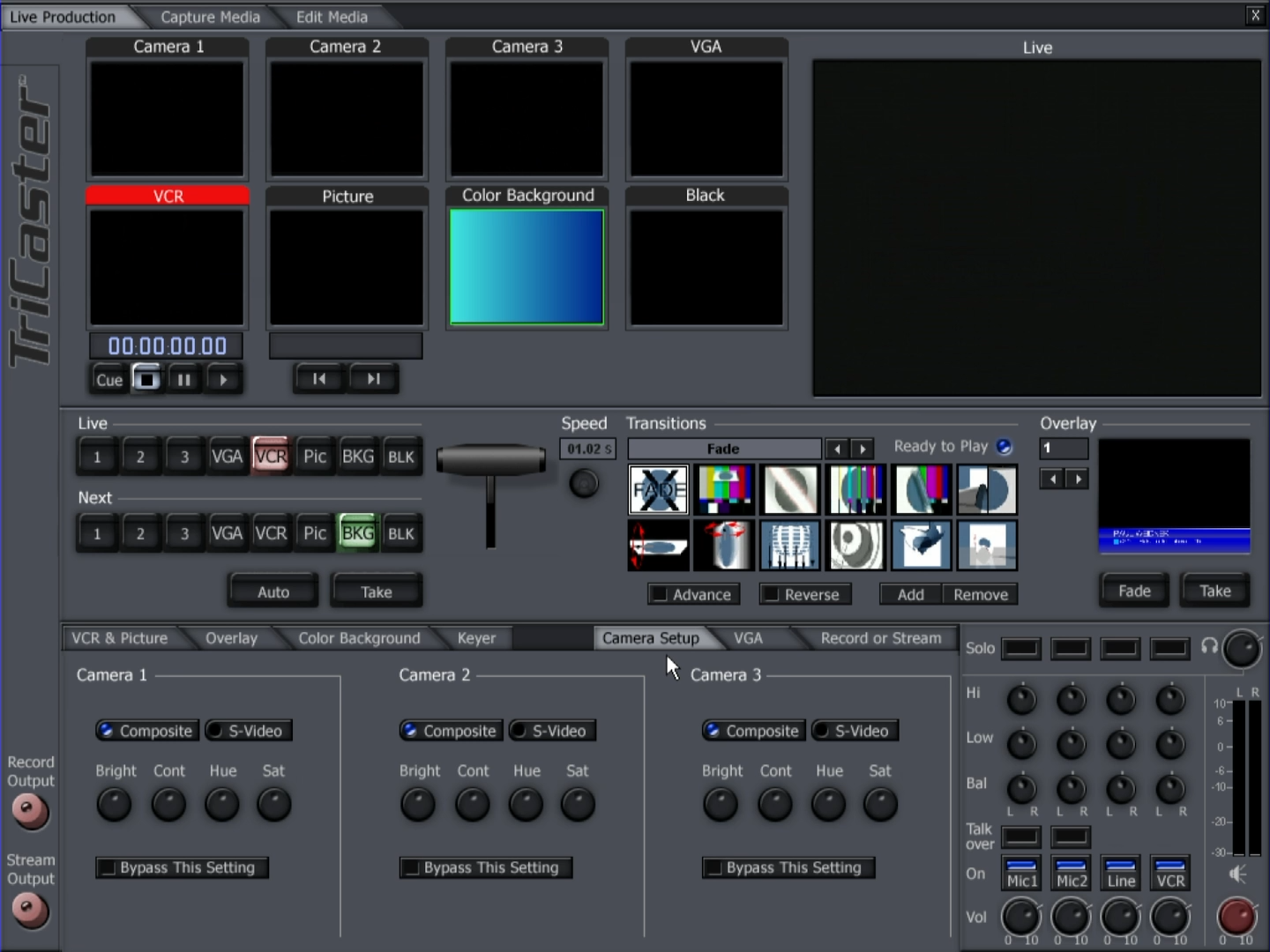Click Camera 1 Bright knob
Viewport: 1270px width, 952px height.
(114, 804)
